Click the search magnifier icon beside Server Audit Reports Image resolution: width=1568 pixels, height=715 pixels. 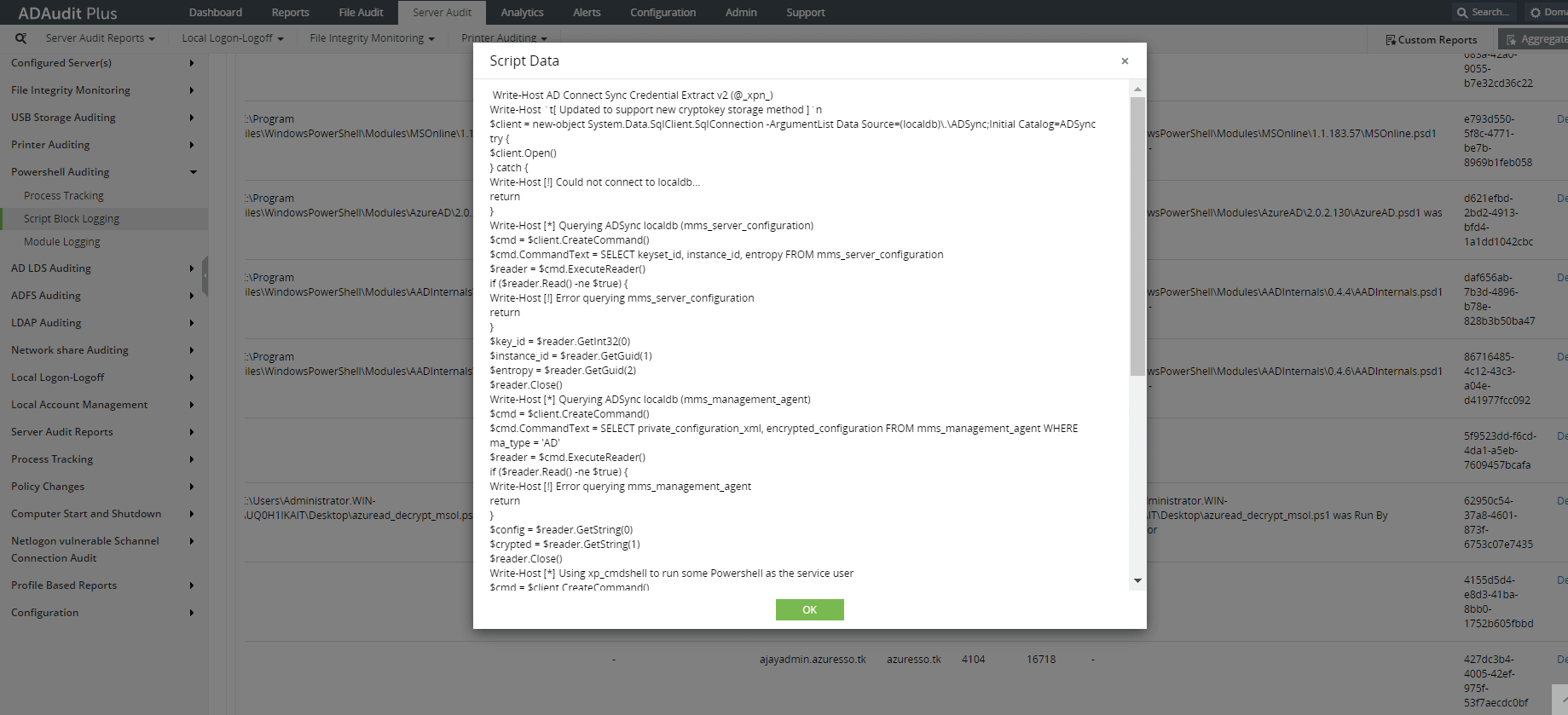[x=20, y=38]
